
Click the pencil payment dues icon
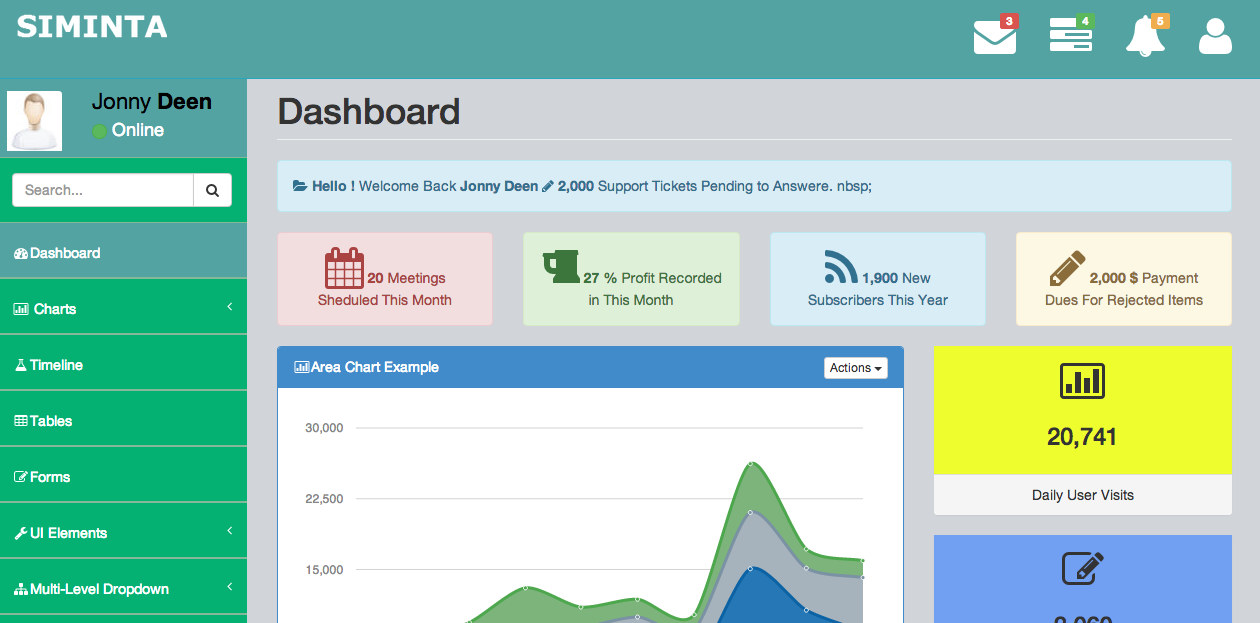point(1067,268)
